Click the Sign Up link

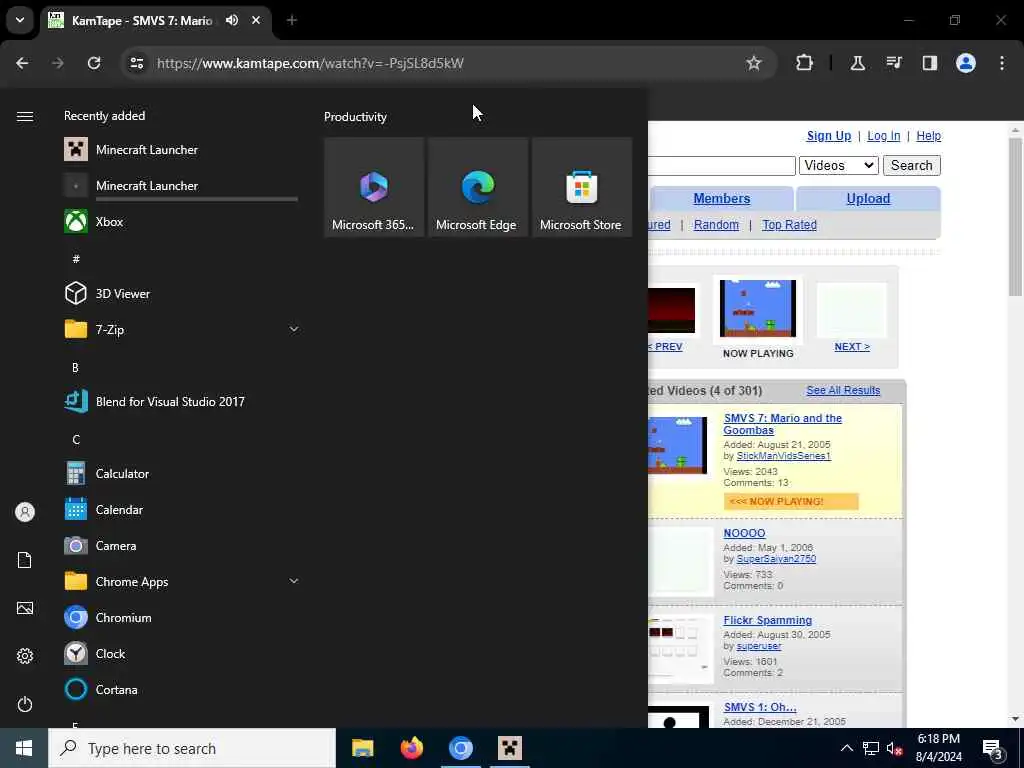click(x=829, y=136)
